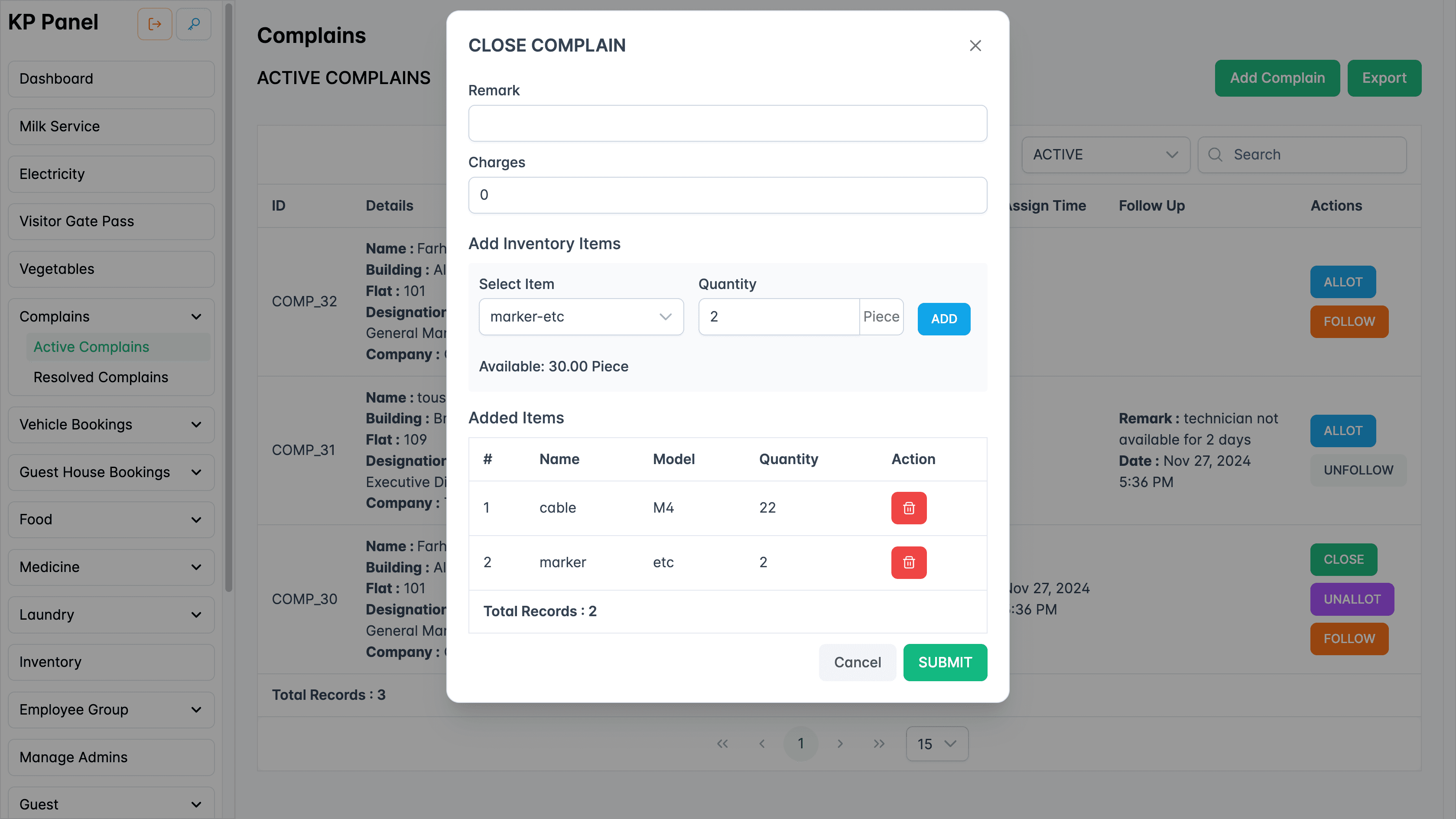Jump to first page double arrow
Viewport: 1456px width, 819px height.
tap(722, 744)
